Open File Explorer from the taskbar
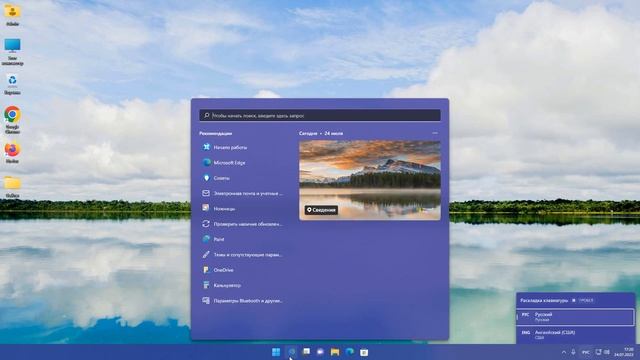This screenshot has width=640, height=360. (335, 352)
